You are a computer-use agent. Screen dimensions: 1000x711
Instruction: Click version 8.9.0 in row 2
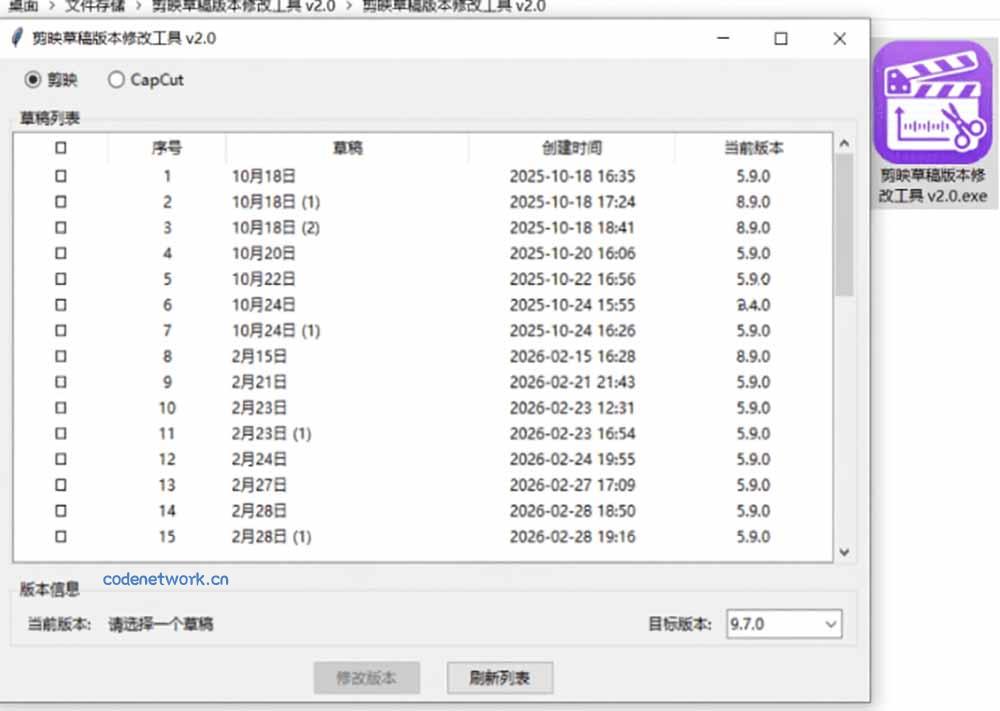point(753,202)
